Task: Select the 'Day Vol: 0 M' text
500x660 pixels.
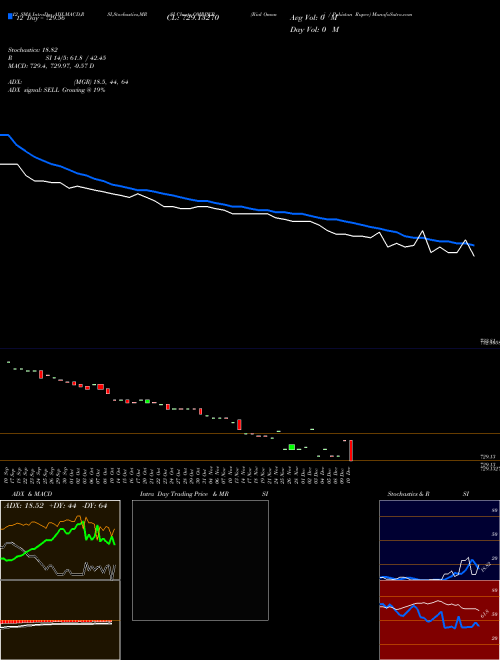Action: coord(314,30)
